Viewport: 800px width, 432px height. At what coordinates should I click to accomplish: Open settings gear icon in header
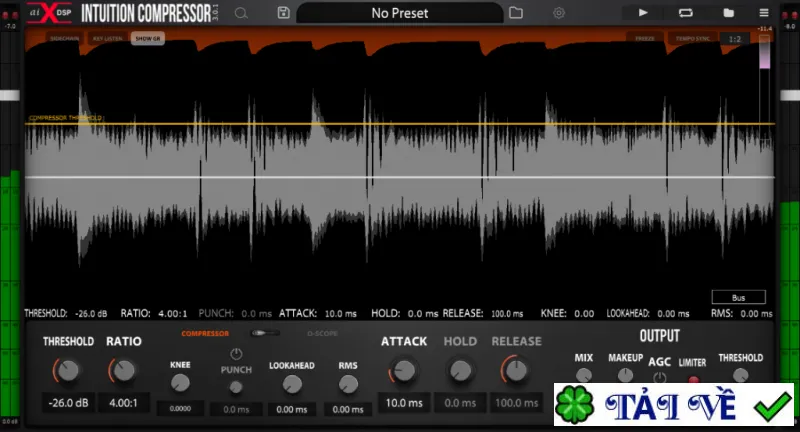pos(559,13)
